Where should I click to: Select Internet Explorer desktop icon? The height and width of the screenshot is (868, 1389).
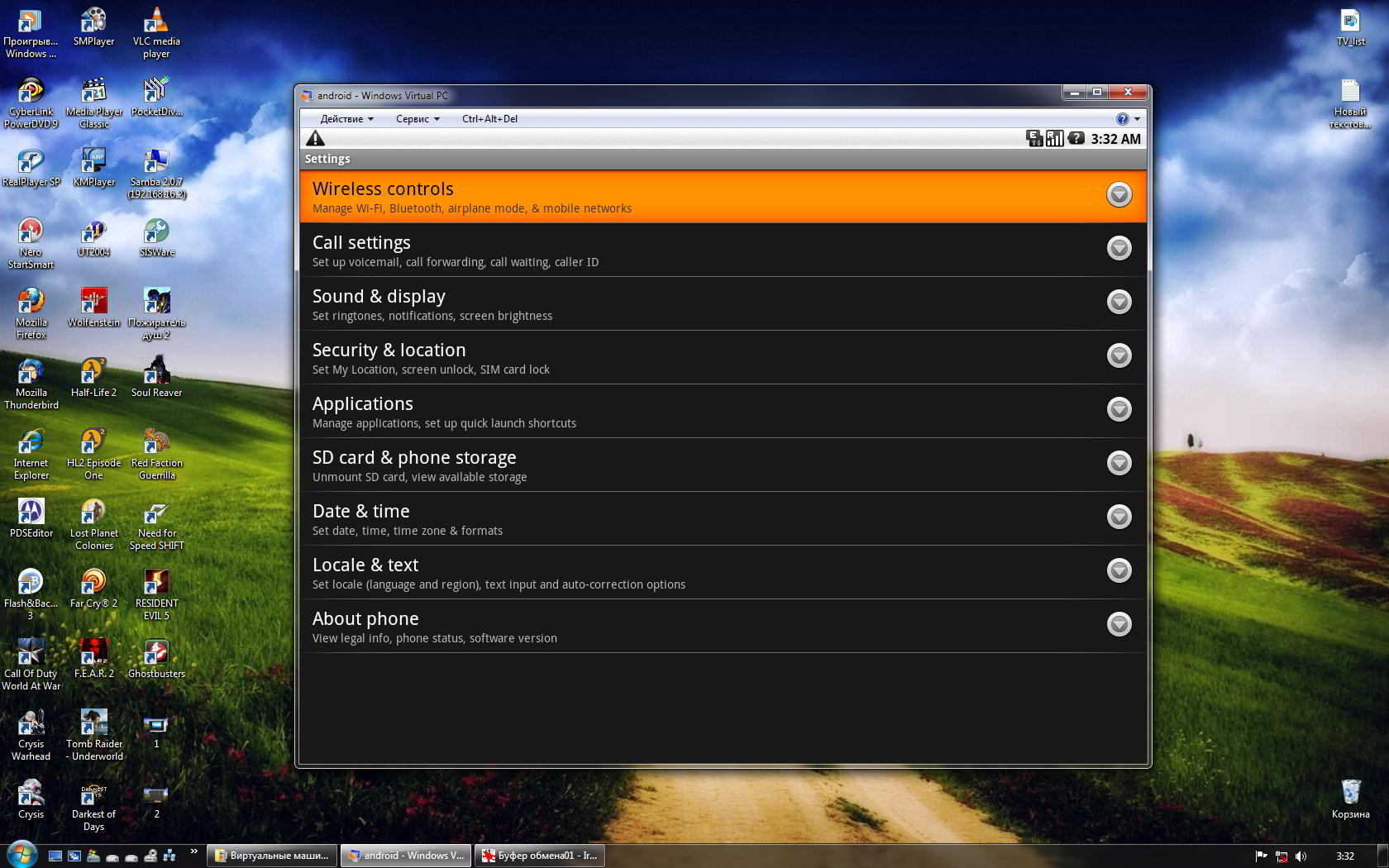pyautogui.click(x=31, y=455)
